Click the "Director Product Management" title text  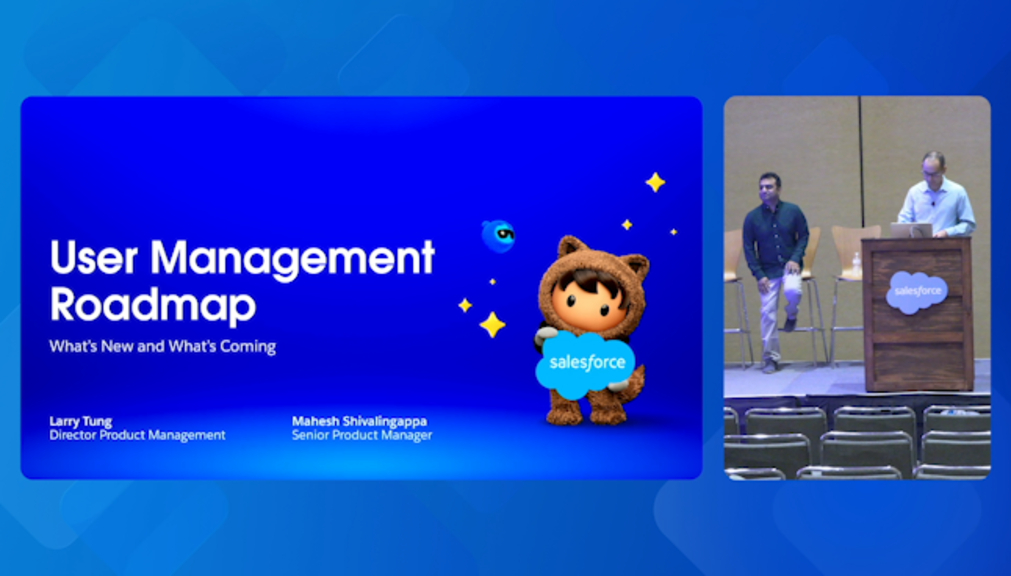coord(137,435)
